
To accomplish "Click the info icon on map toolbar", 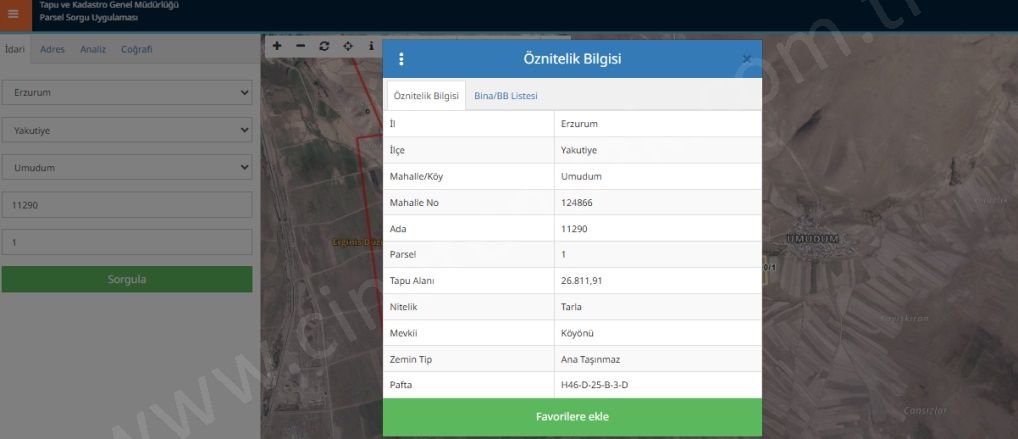I will tap(371, 46).
